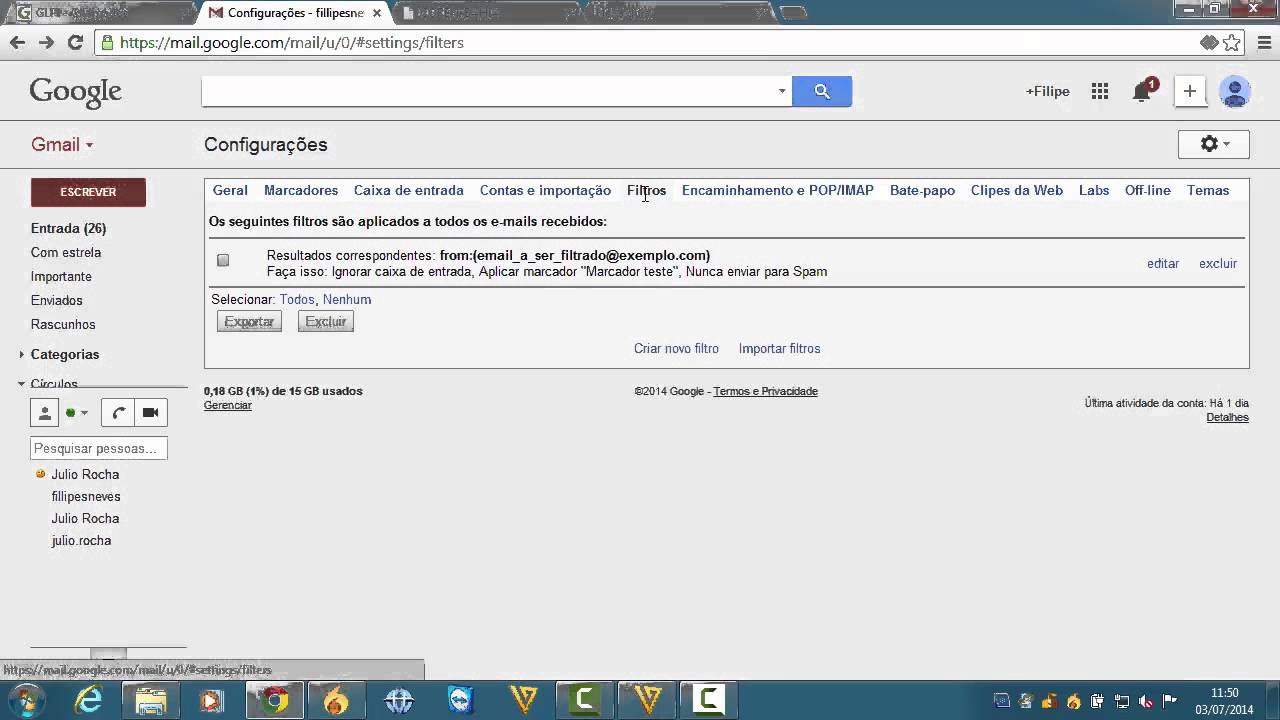The width and height of the screenshot is (1280, 720).
Task: Open the green chat status dropdown
Action: (x=77, y=412)
